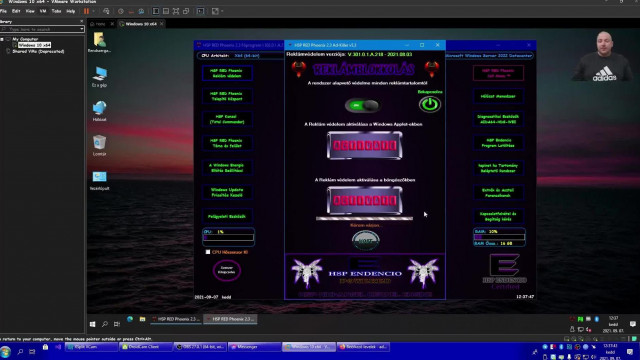Click the guest taskbar search icon

point(105,324)
